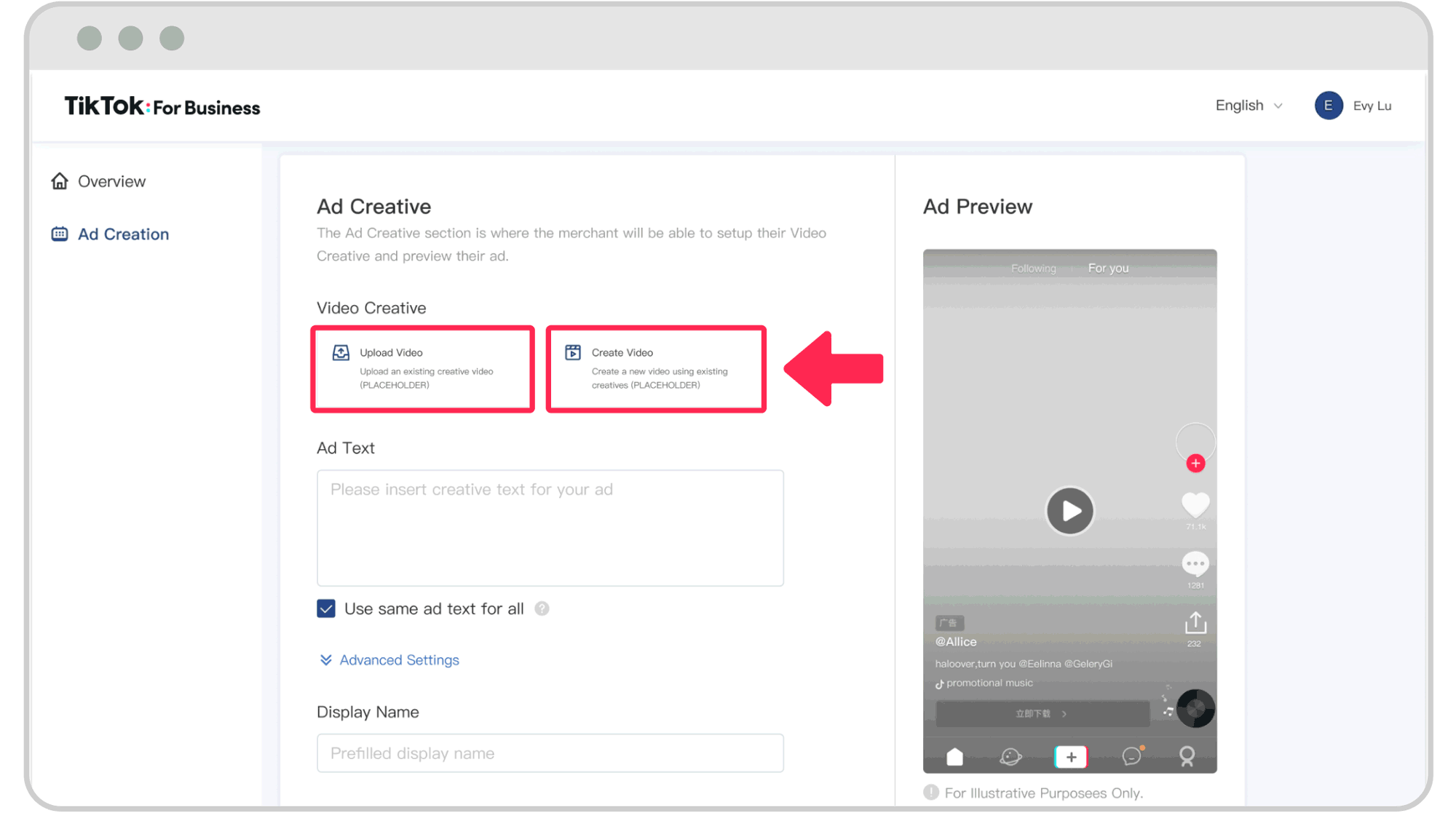
Task: Click the Create Video film icon
Action: click(573, 352)
